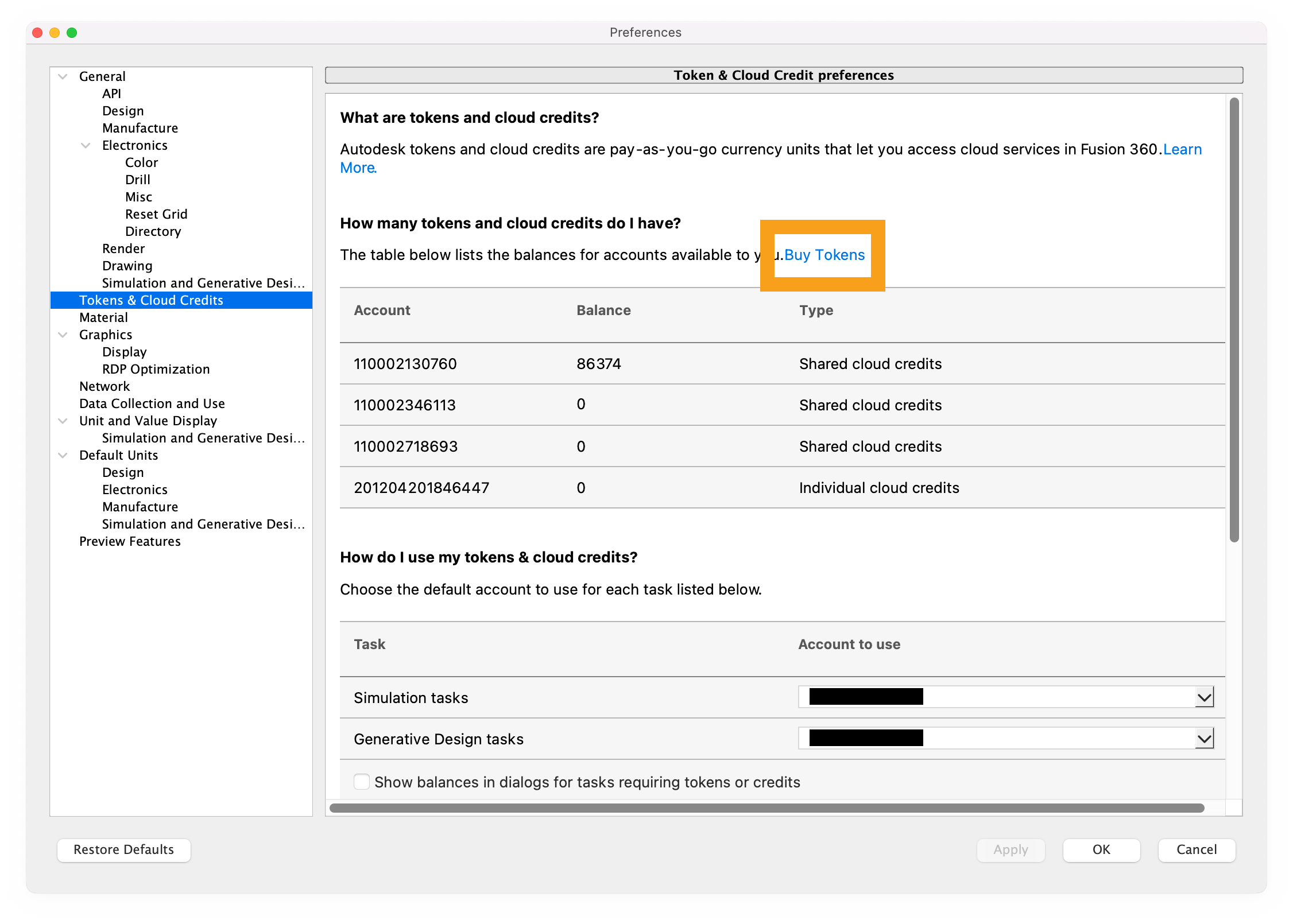The width and height of the screenshot is (1293, 924).
Task: Click the OK button
Action: [1101, 849]
